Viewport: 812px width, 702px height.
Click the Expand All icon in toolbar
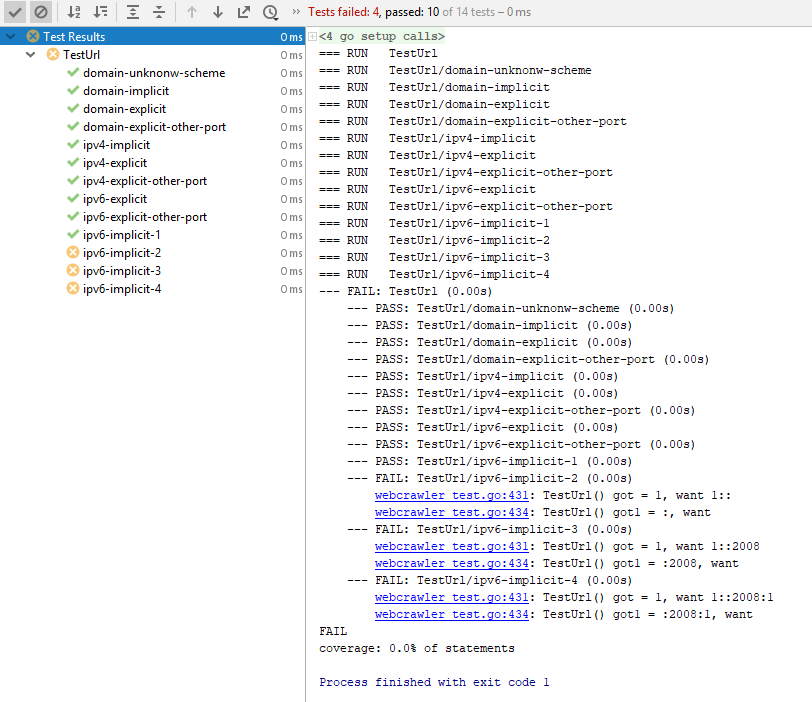tap(133, 12)
